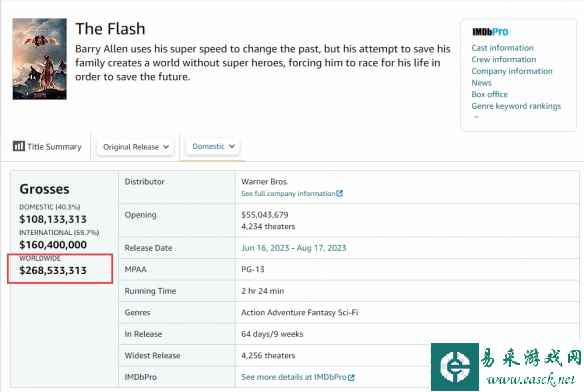Screen dimensions: 584x392
Task: Click the PG-13 MPAA value
Action: [x=253, y=269]
